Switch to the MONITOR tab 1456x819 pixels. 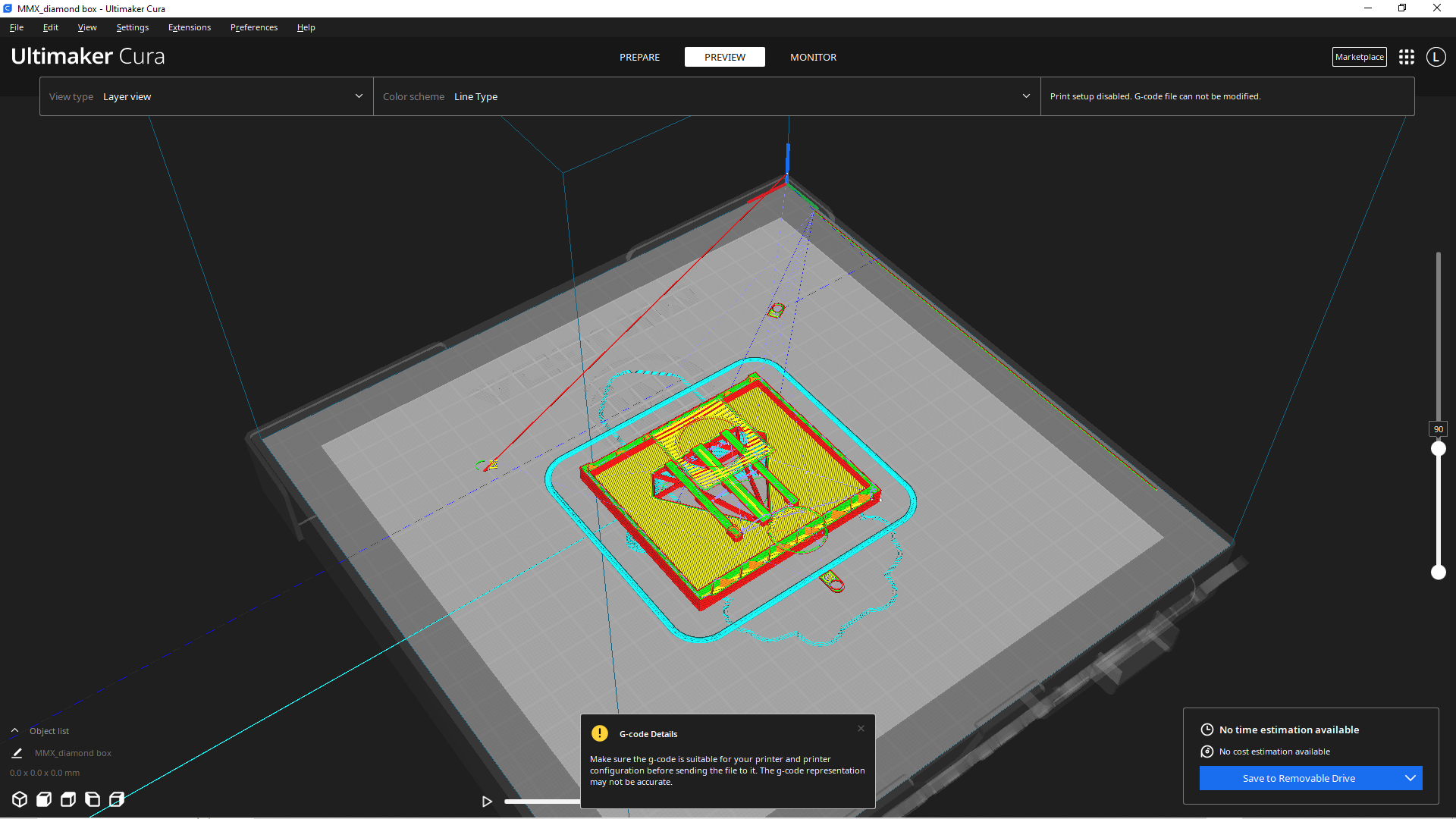point(813,57)
